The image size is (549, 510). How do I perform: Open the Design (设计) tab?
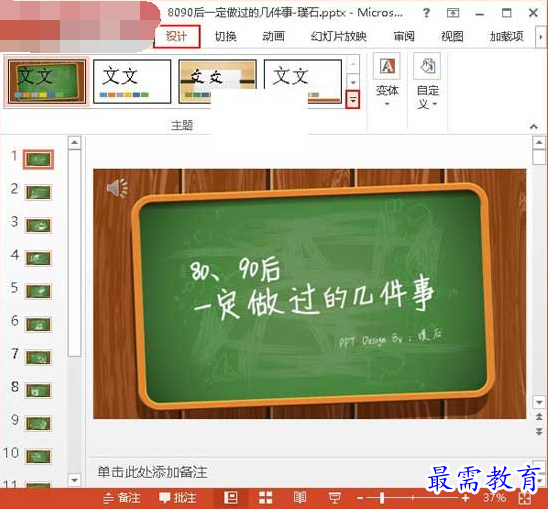176,36
